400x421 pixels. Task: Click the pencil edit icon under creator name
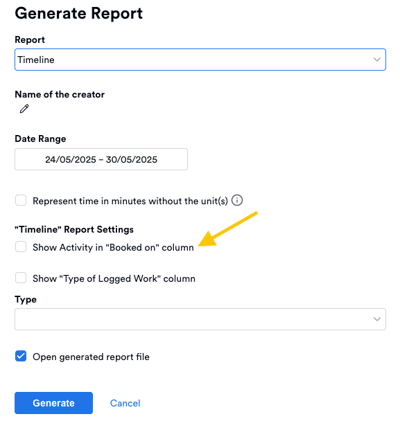tap(24, 109)
